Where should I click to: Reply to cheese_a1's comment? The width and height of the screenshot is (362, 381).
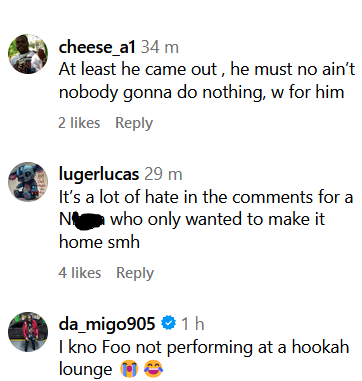point(134,123)
